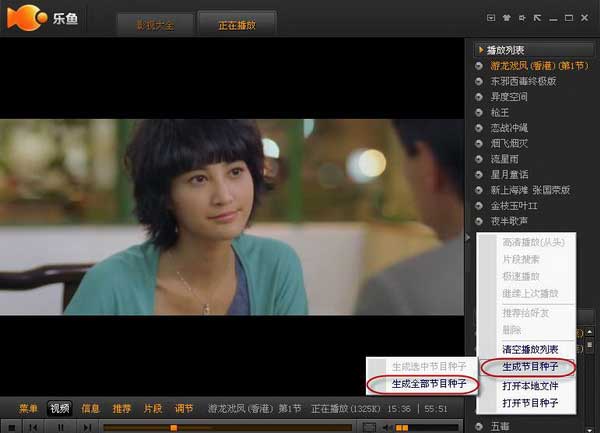Select the 视频 bottom tab

point(60,409)
